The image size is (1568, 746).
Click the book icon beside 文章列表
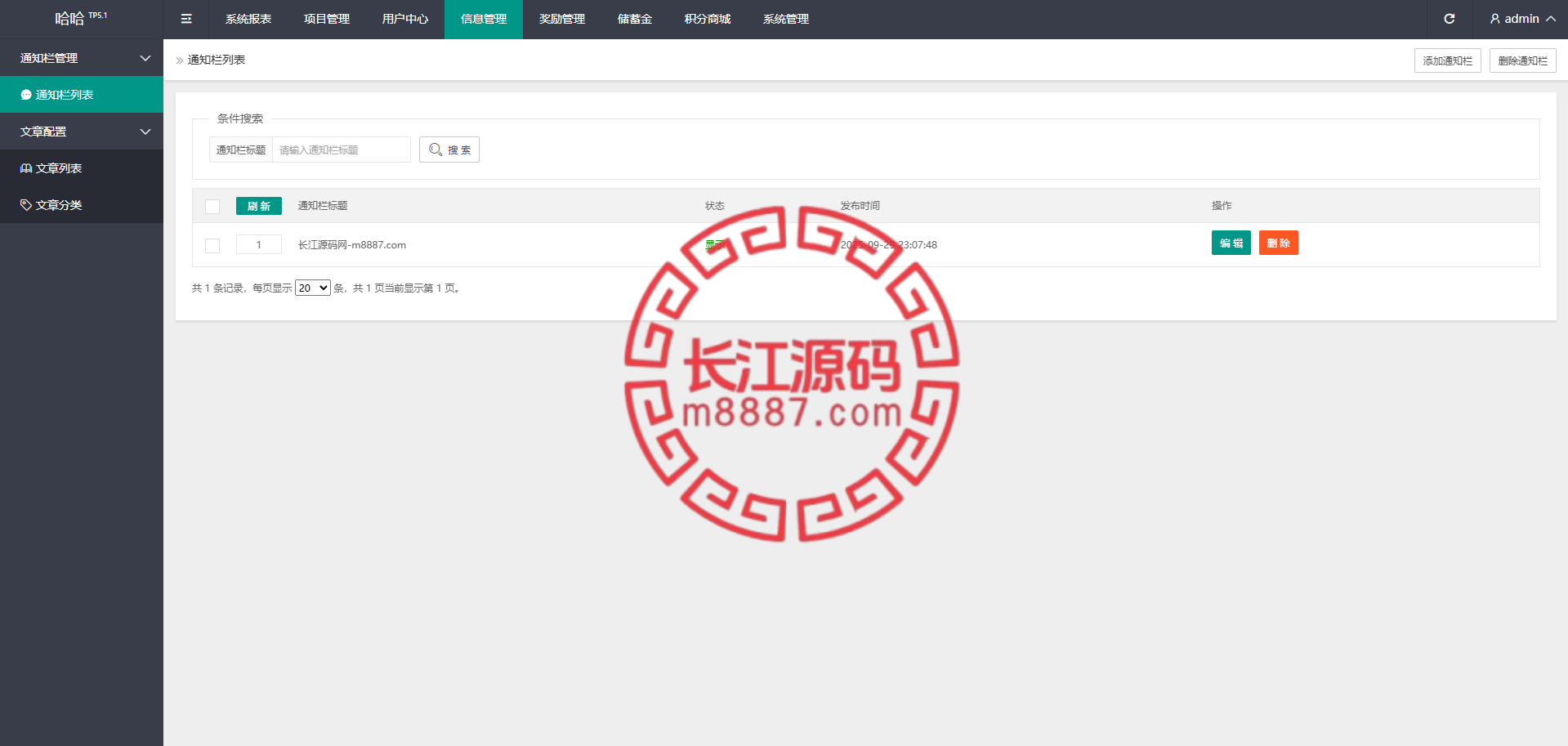[x=26, y=168]
